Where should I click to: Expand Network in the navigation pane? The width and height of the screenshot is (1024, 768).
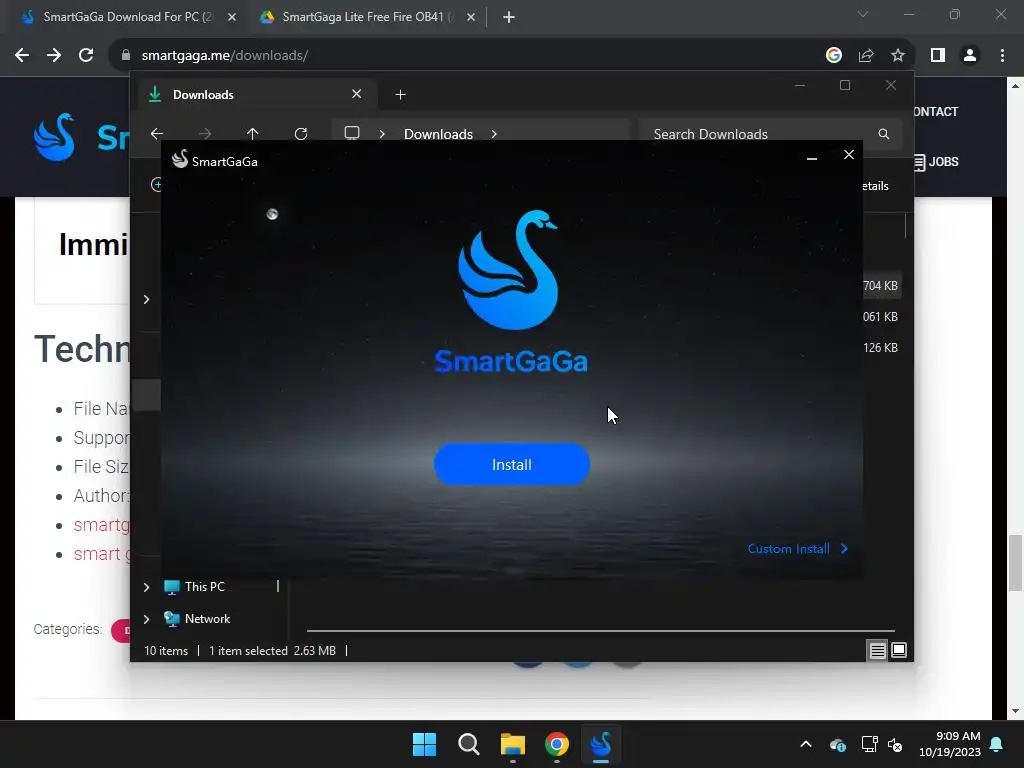coord(146,619)
